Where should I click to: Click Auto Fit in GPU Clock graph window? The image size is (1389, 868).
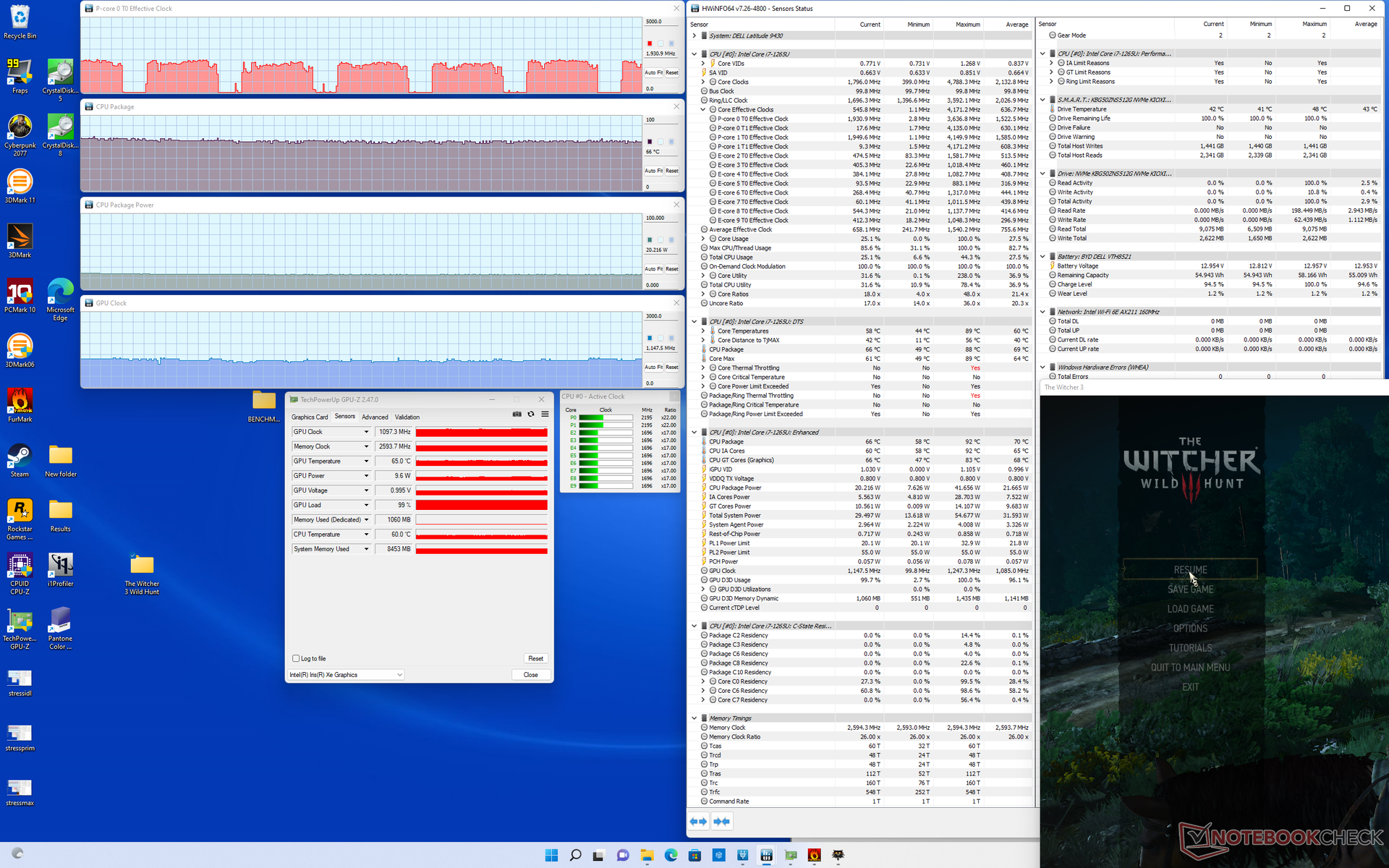click(653, 367)
